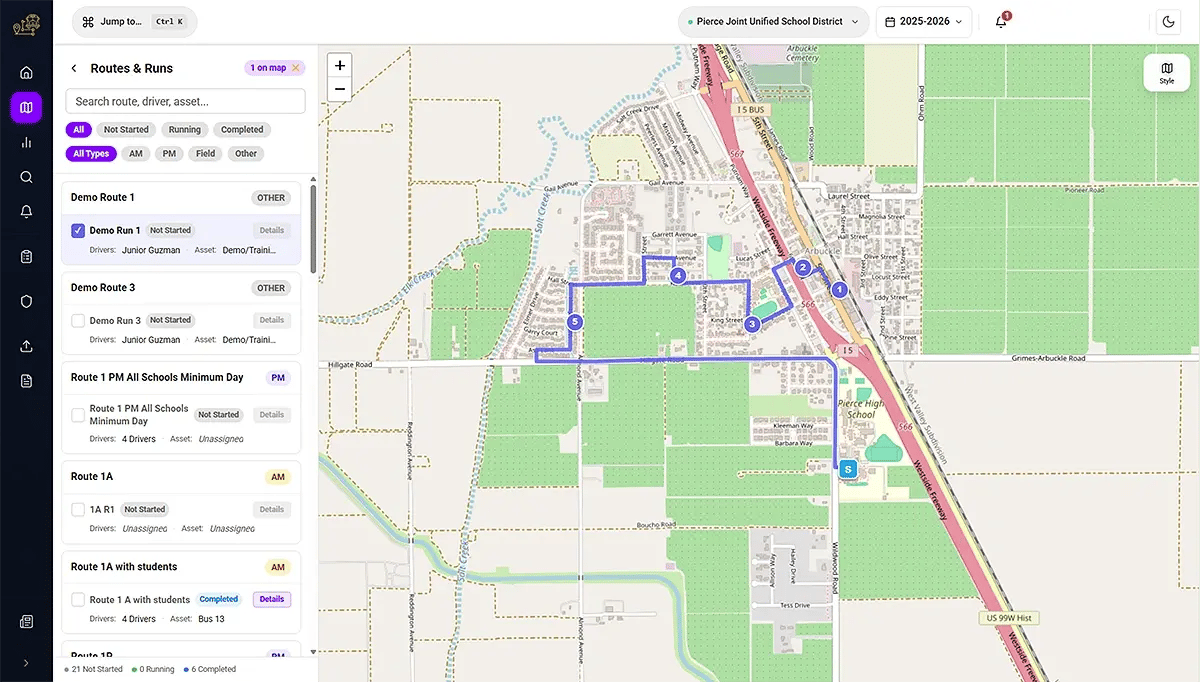Open the bell alerts icon in the sidebar
Screen dimensions: 1200x682
26,211
